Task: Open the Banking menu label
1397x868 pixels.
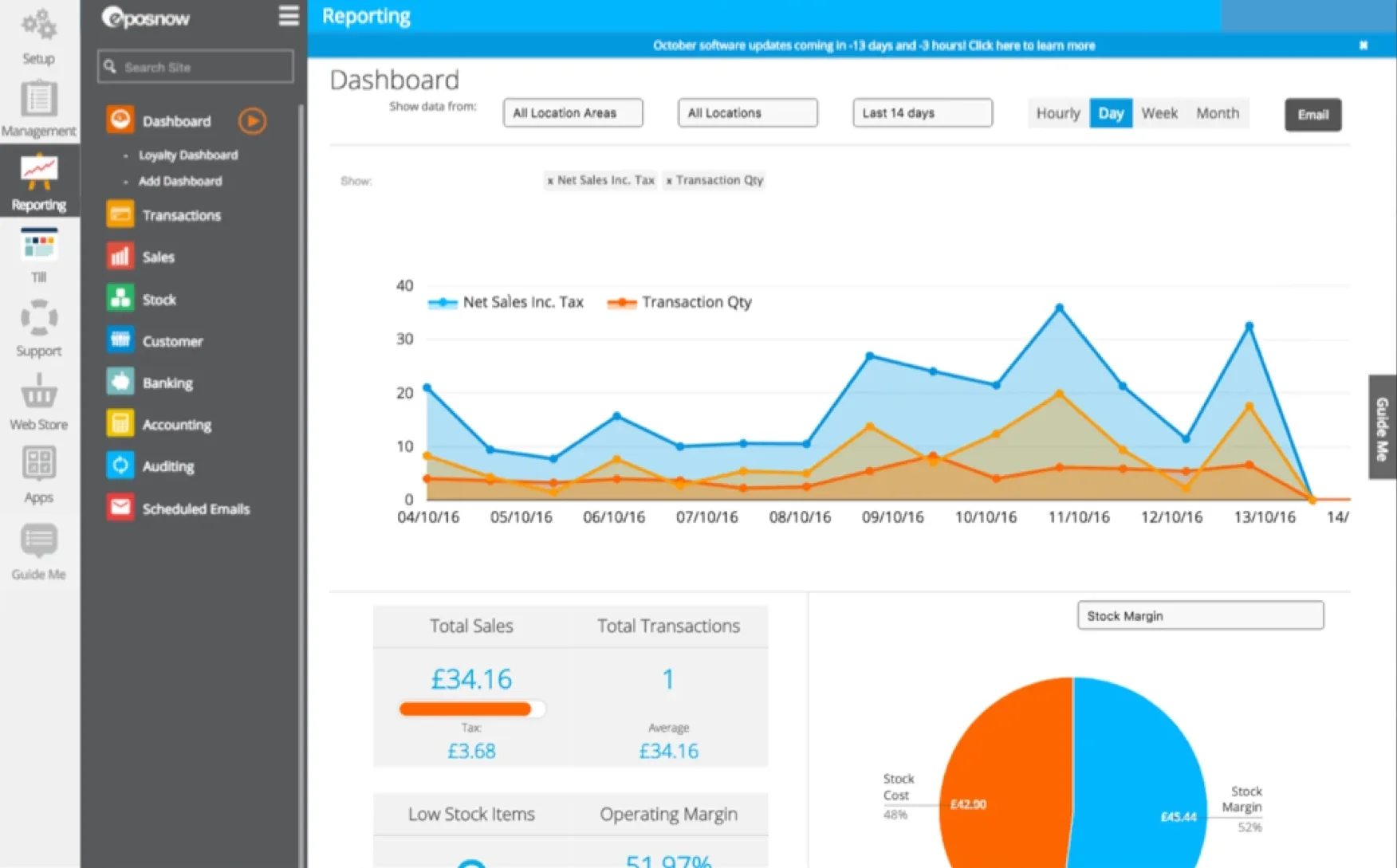Action: [167, 383]
